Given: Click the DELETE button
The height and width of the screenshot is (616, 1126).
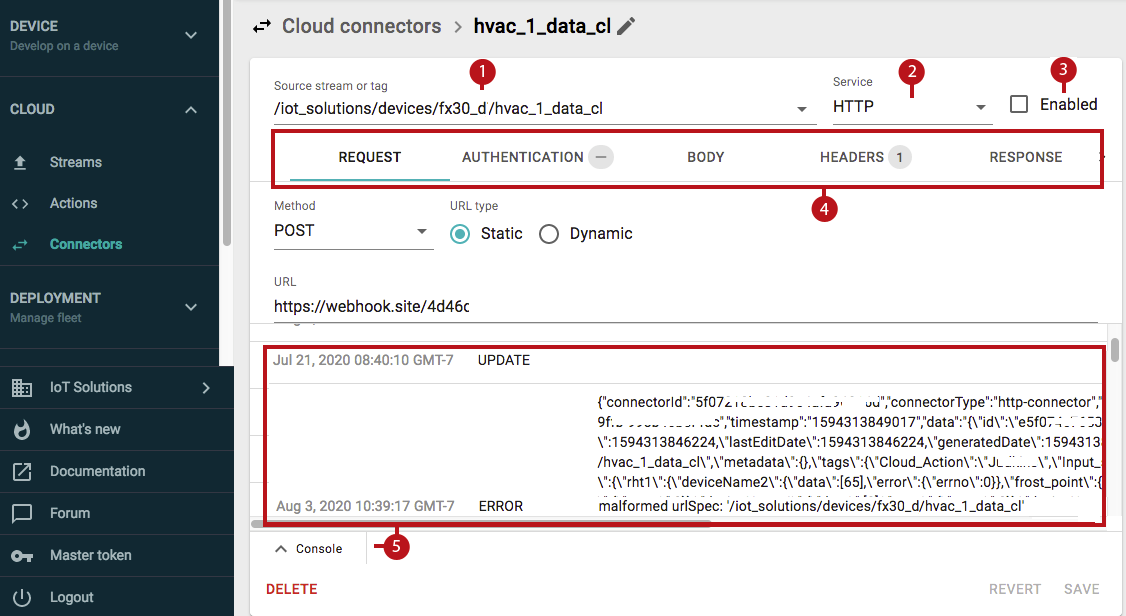Looking at the screenshot, I should (292, 589).
